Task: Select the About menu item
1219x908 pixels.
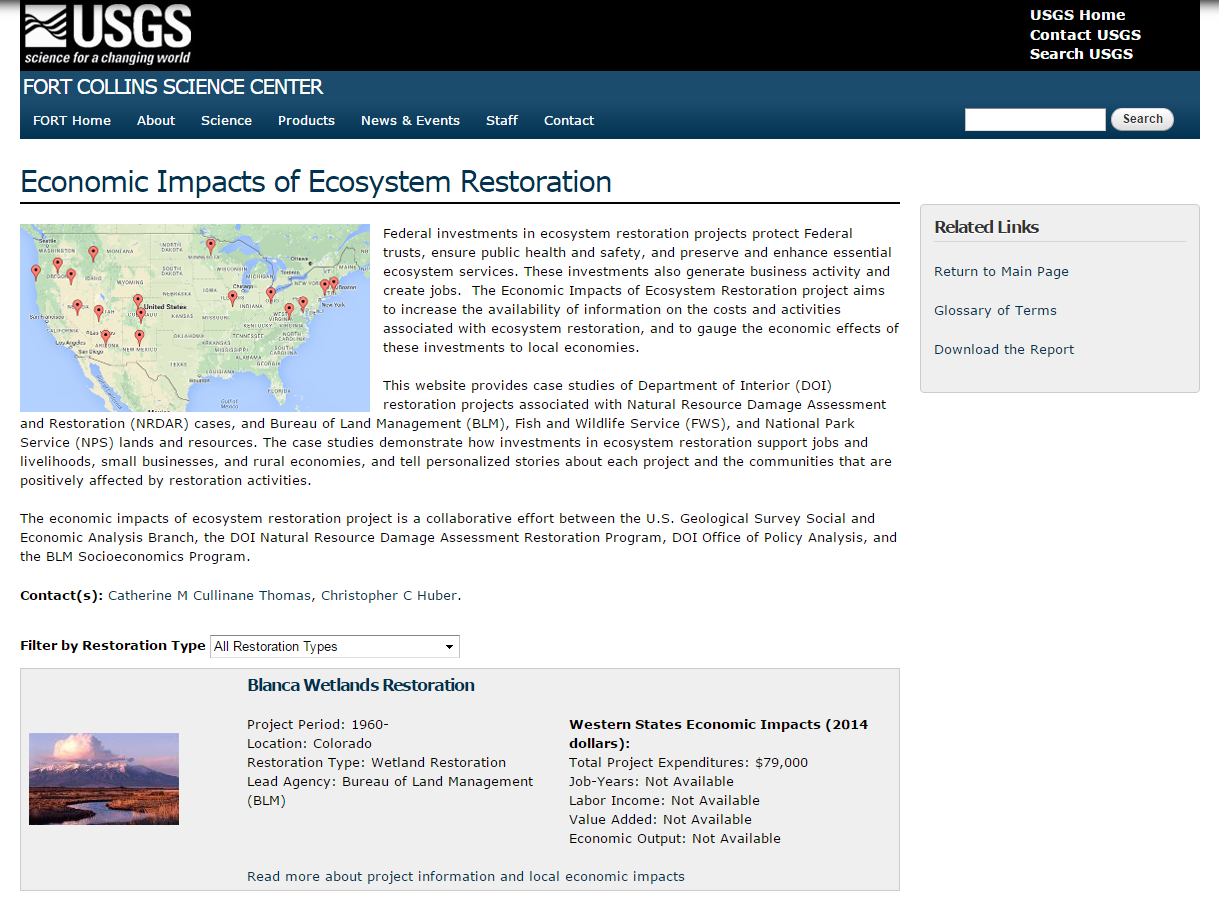Action: (155, 120)
